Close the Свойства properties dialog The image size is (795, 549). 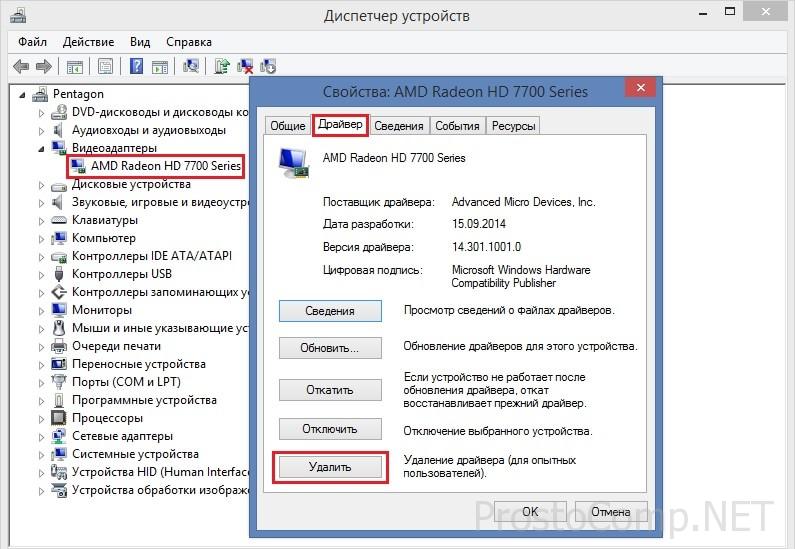coord(640,88)
